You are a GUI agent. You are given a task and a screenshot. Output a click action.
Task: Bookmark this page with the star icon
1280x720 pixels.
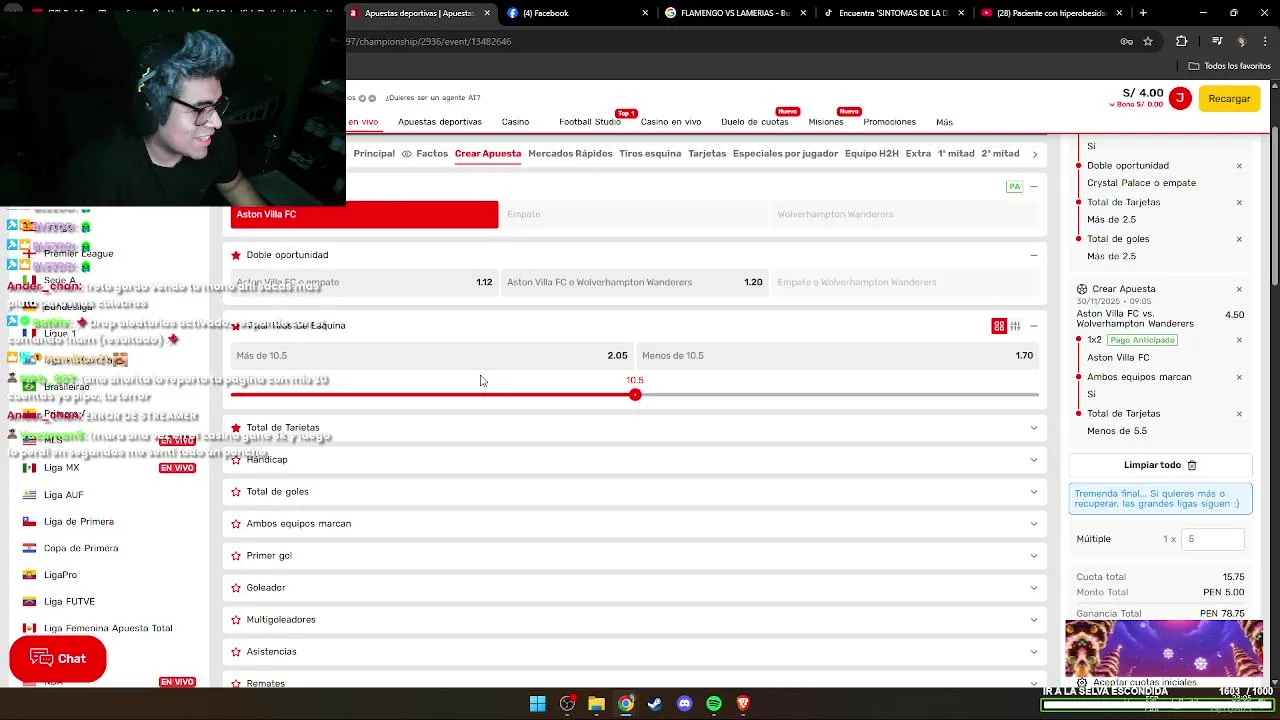[x=1148, y=41]
